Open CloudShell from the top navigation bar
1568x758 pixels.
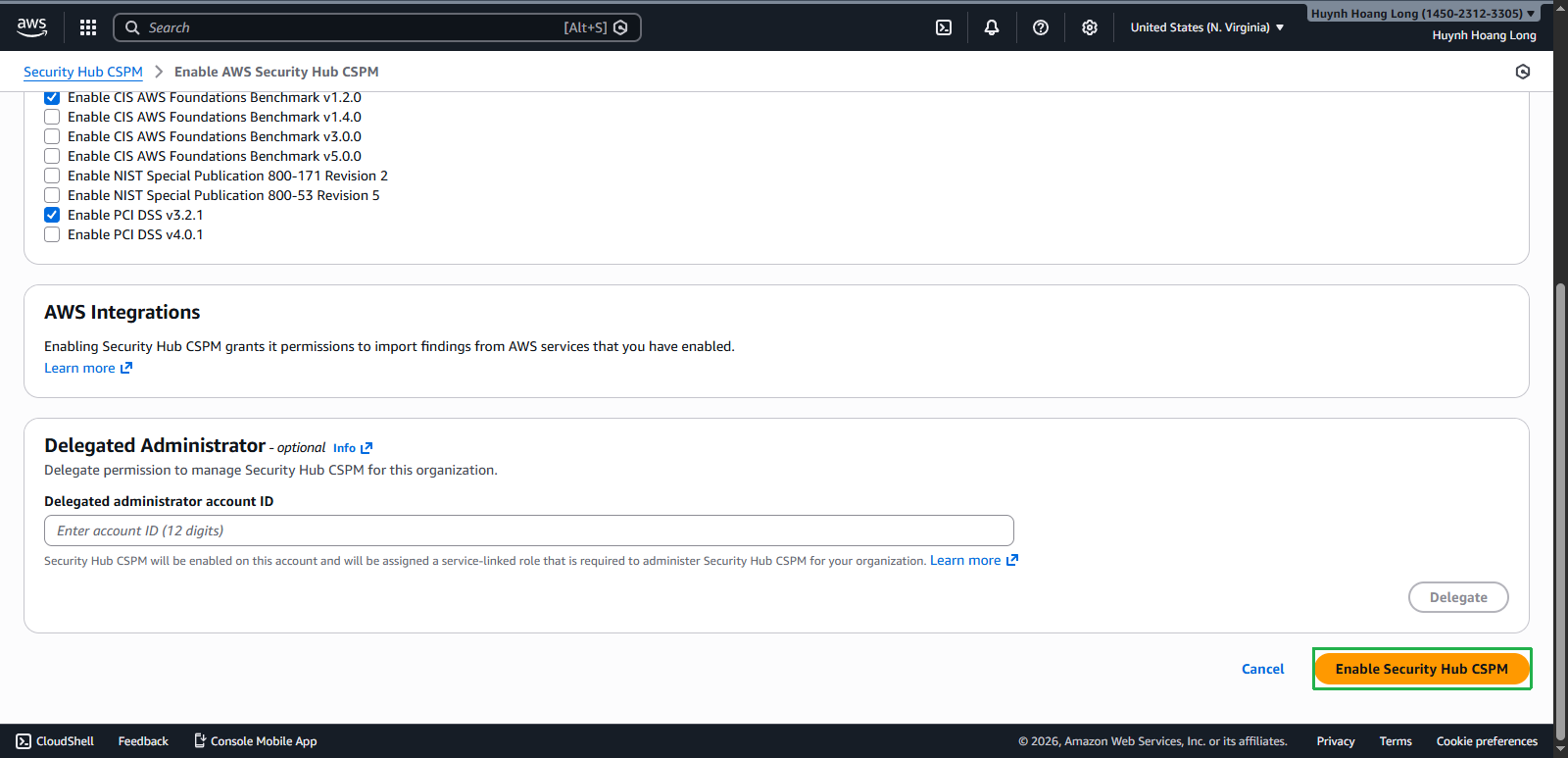point(944,27)
